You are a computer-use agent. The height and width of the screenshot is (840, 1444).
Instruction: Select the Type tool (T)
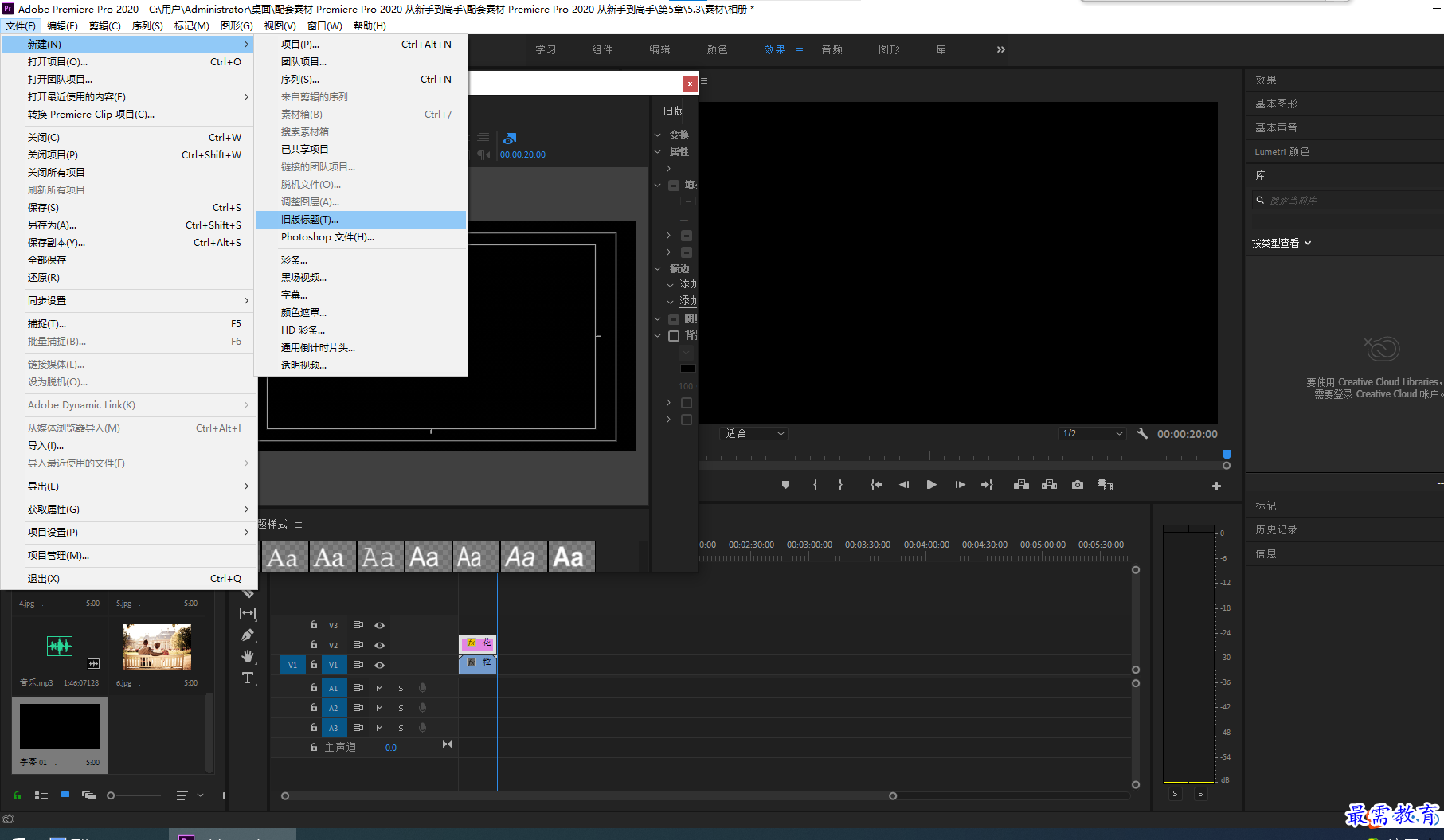(248, 678)
